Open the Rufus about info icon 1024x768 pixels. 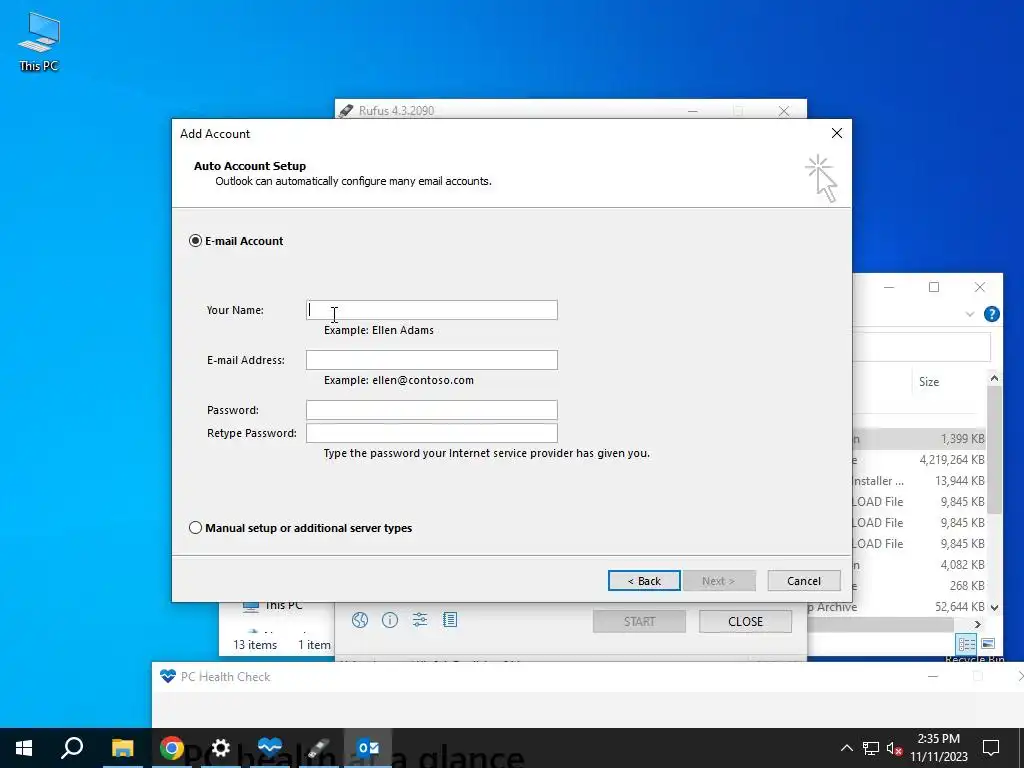[390, 620]
